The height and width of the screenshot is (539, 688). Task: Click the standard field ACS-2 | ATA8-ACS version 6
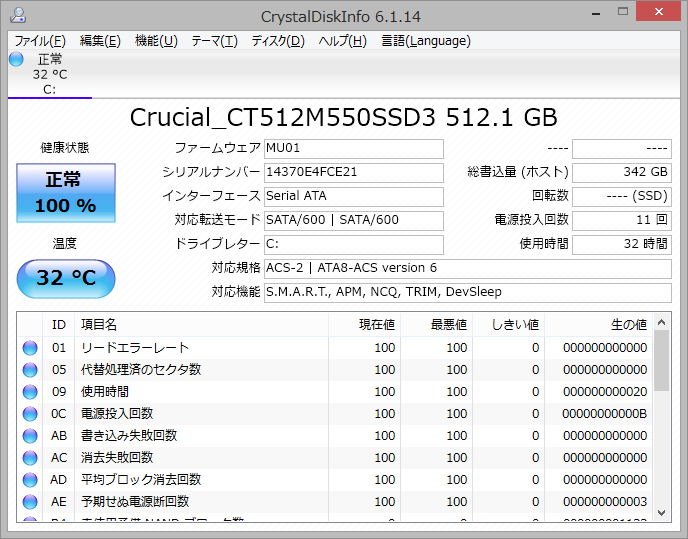[x=468, y=269]
